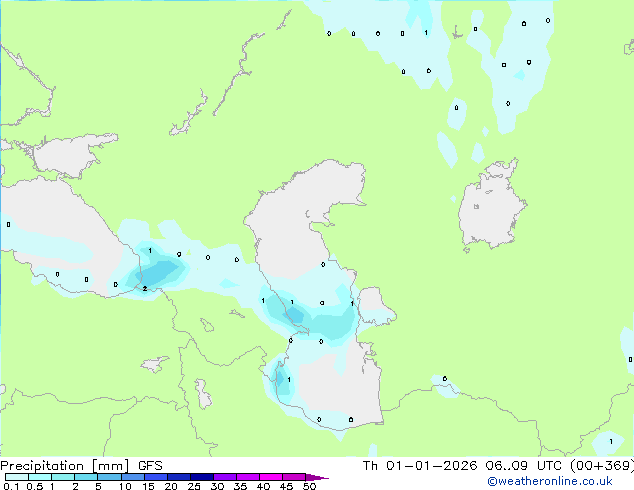The width and height of the screenshot is (634, 490).
Task: Click the 40–45 mm magenta legend swatch
Action: tap(271, 477)
